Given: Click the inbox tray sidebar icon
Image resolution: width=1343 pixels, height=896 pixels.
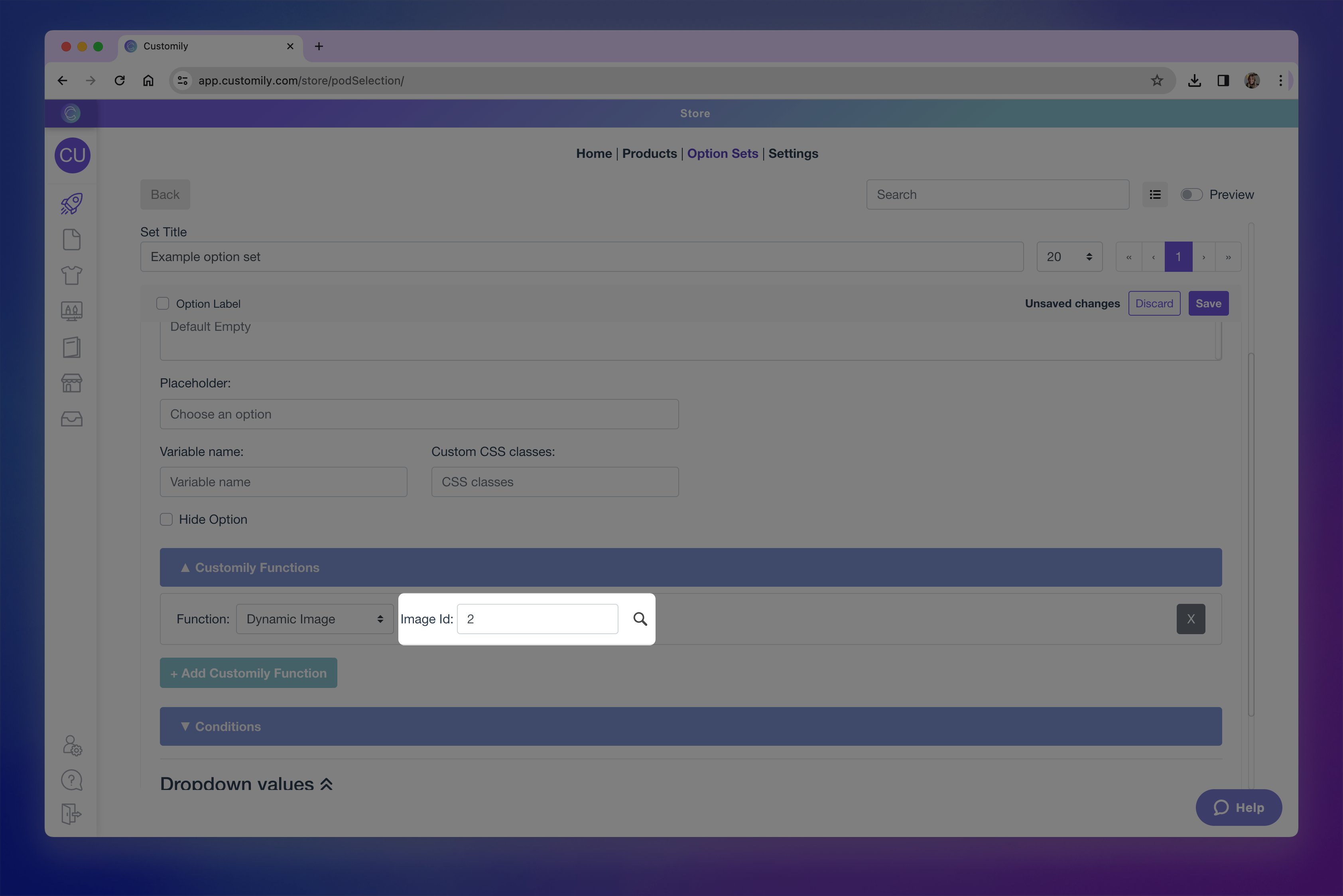Looking at the screenshot, I should pos(71,419).
